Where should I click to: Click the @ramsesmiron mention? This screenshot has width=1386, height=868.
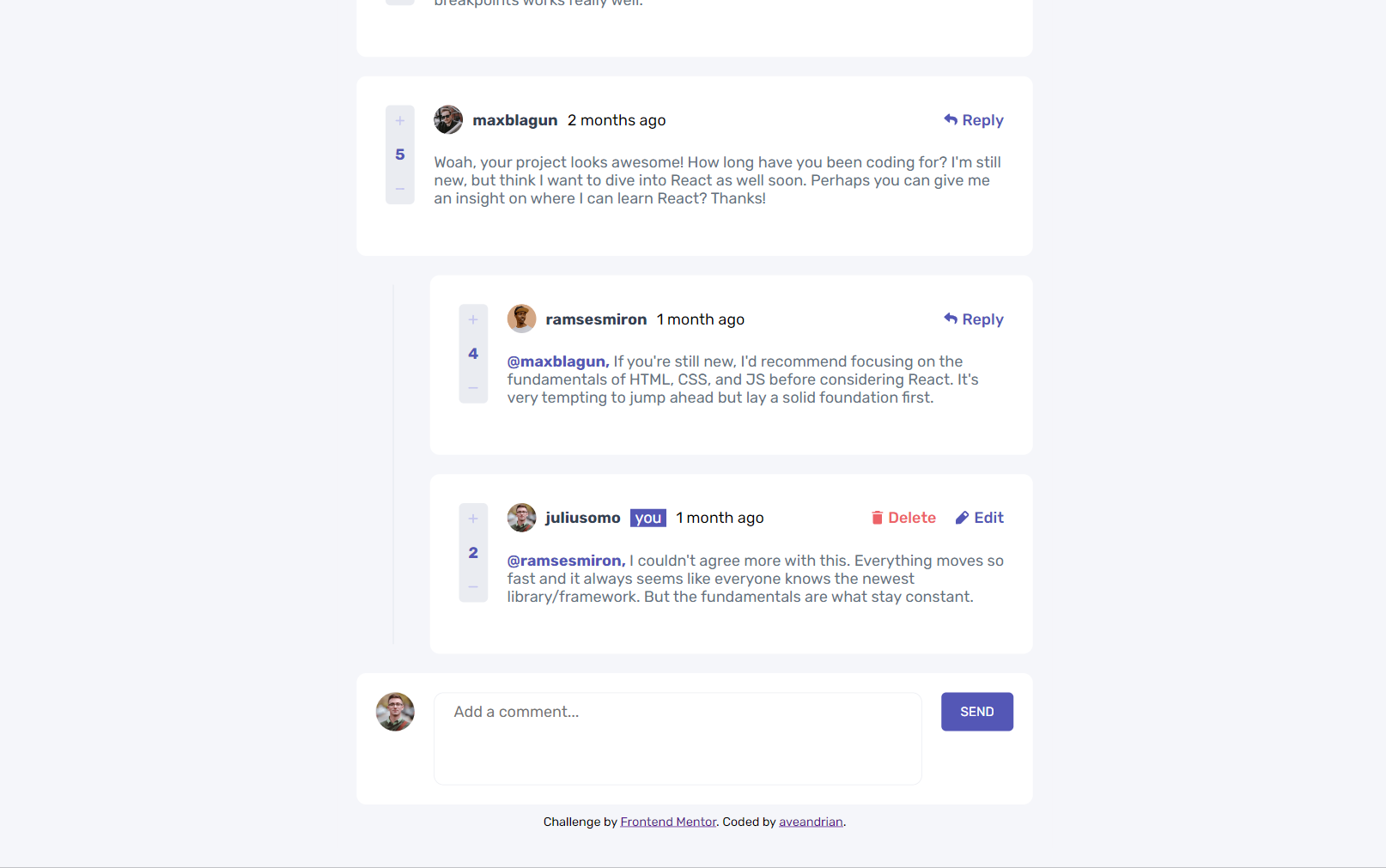566,561
